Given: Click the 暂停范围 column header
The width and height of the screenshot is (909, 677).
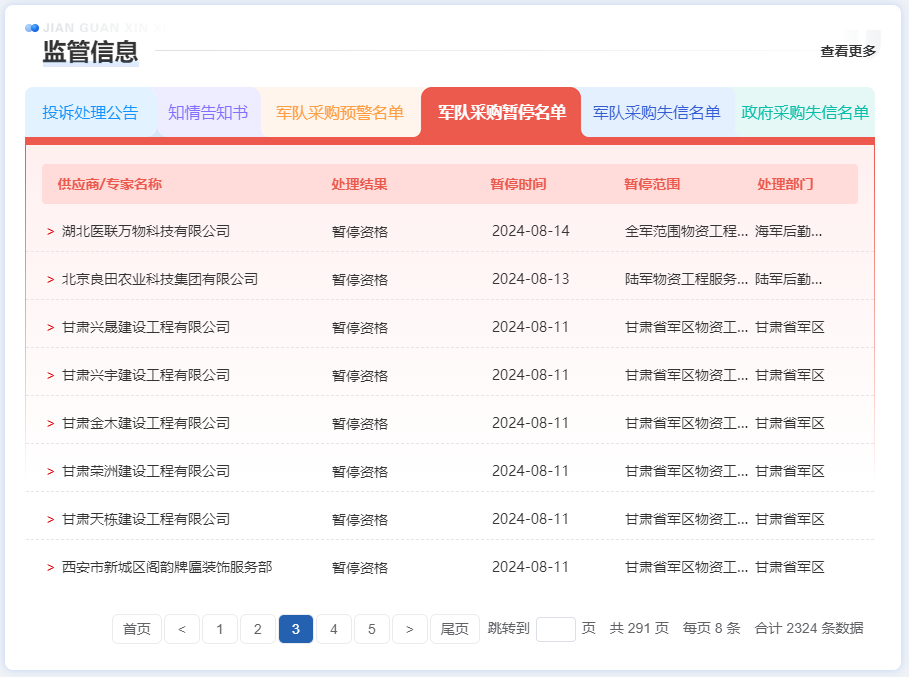Looking at the screenshot, I should 652,184.
